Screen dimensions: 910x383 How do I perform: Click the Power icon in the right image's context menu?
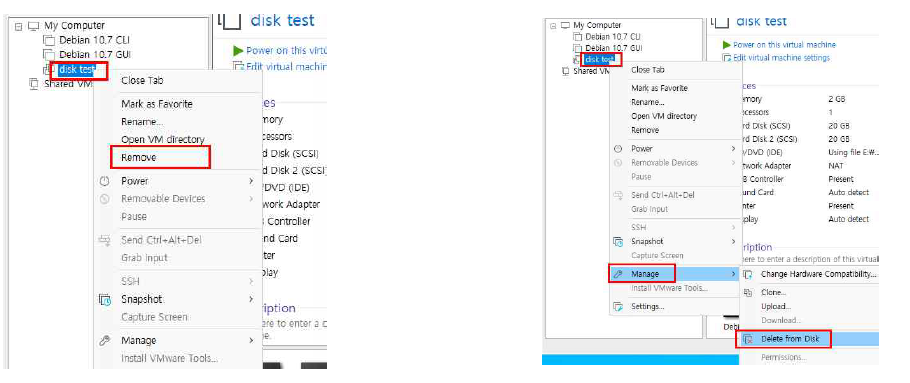pyautogui.click(x=618, y=149)
